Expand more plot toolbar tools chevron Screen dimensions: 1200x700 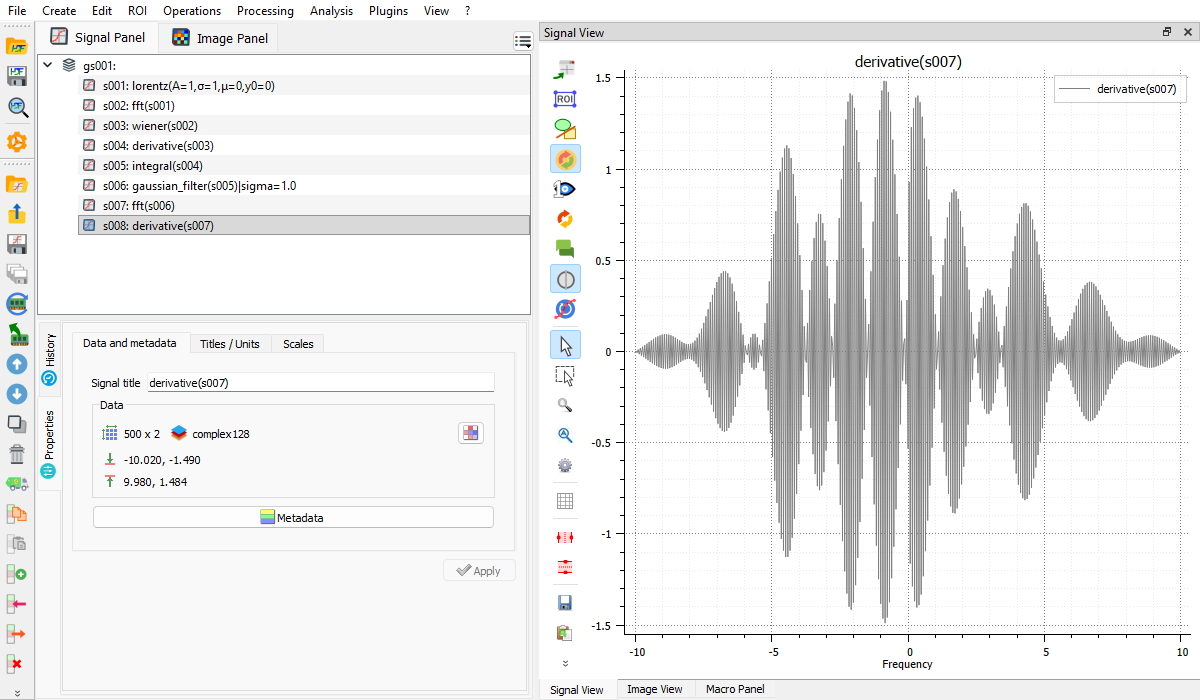(x=565, y=663)
